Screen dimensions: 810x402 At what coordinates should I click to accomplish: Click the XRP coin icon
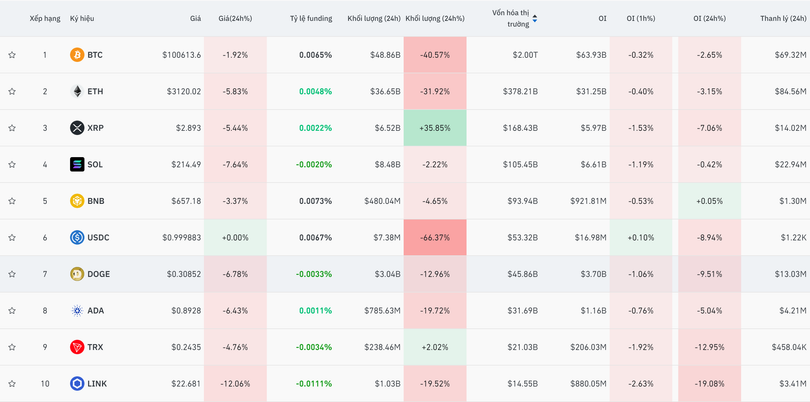[x=77, y=128]
